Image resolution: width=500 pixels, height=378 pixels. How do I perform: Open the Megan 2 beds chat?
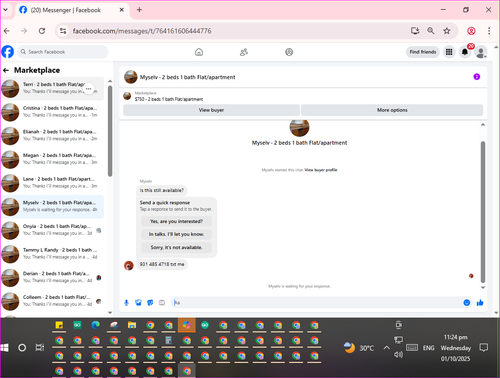pyautogui.click(x=52, y=159)
